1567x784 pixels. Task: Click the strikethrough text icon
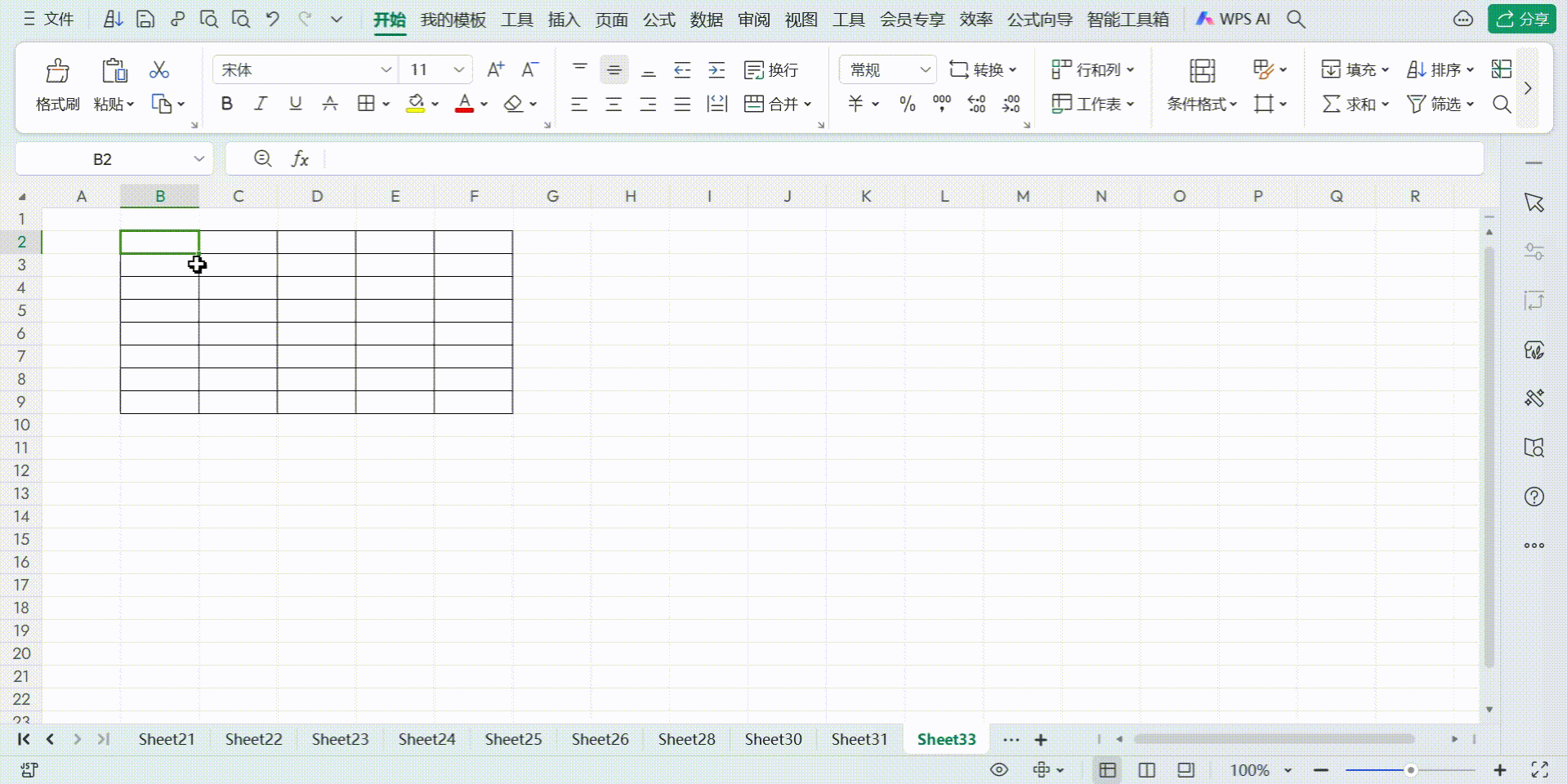coord(330,104)
